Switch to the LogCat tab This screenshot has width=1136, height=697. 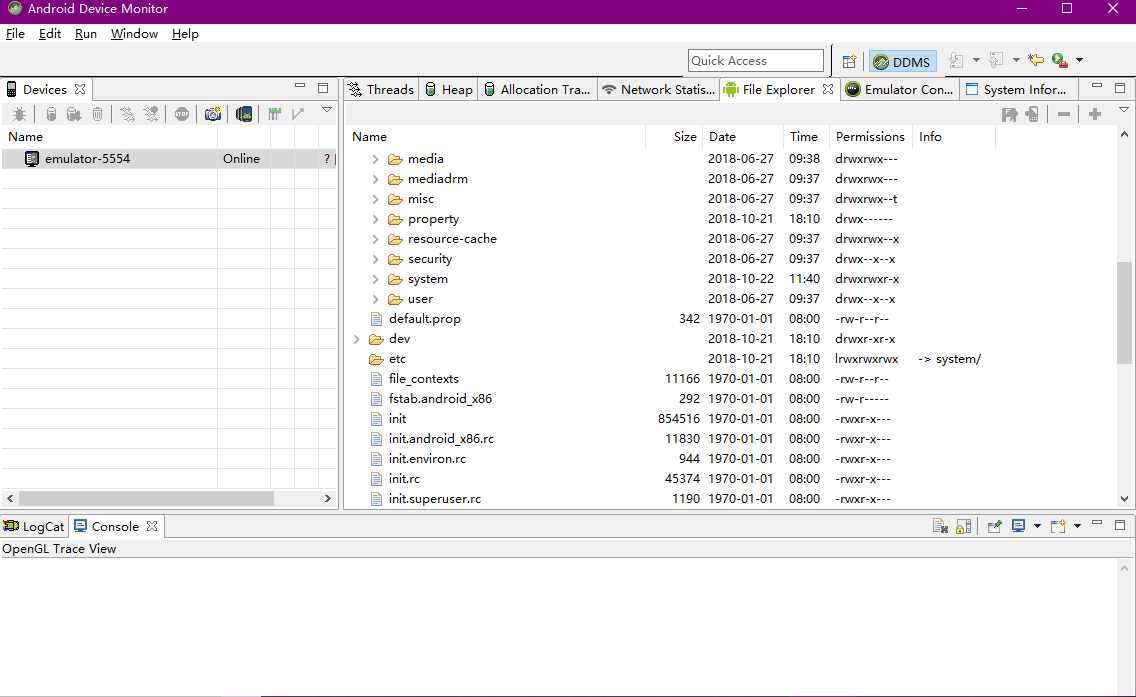[x=34, y=526]
